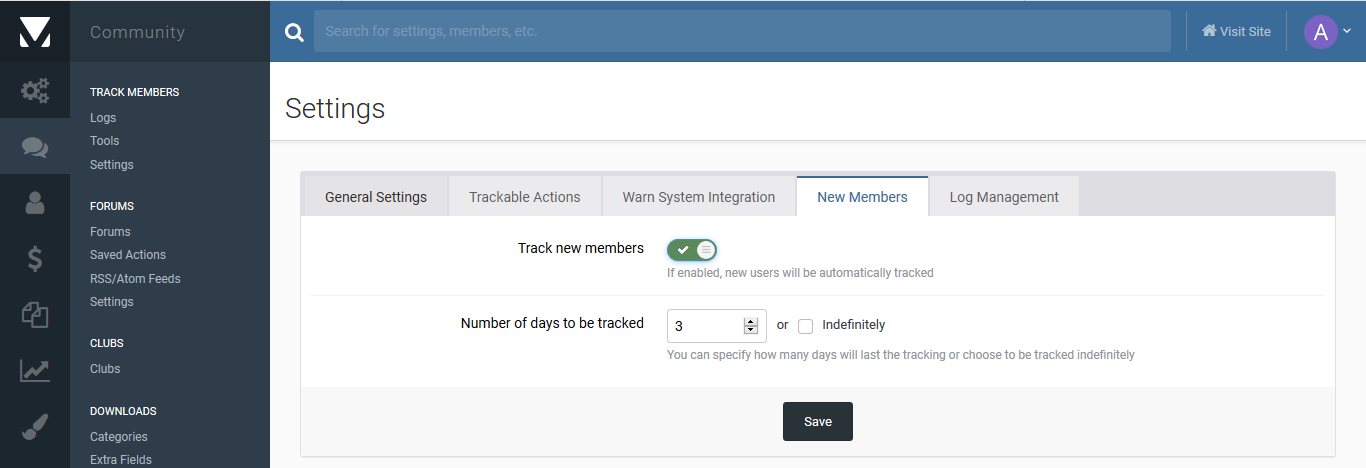Expand the admin account avatar menu
The image size is (1366, 468).
coord(1327,31)
